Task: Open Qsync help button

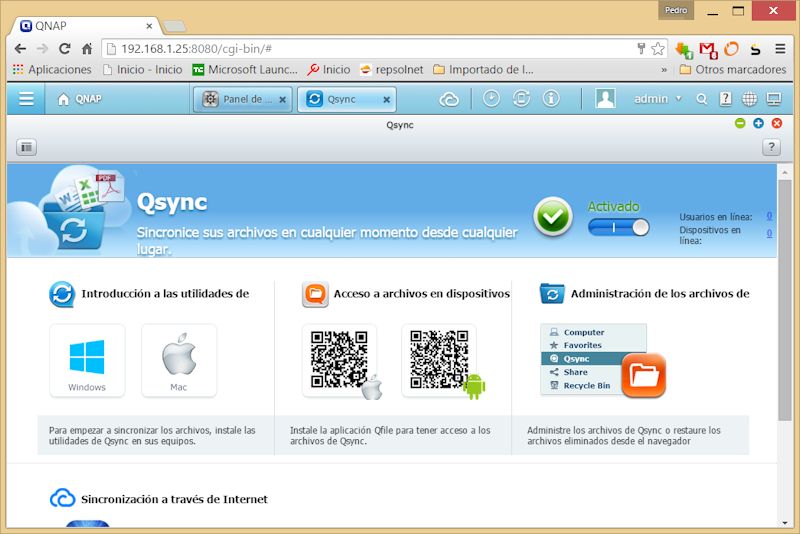Action: 771,147
